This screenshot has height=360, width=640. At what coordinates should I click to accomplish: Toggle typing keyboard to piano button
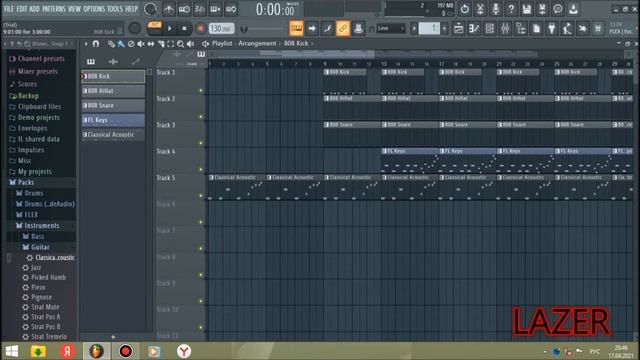pyautogui.click(x=296, y=28)
